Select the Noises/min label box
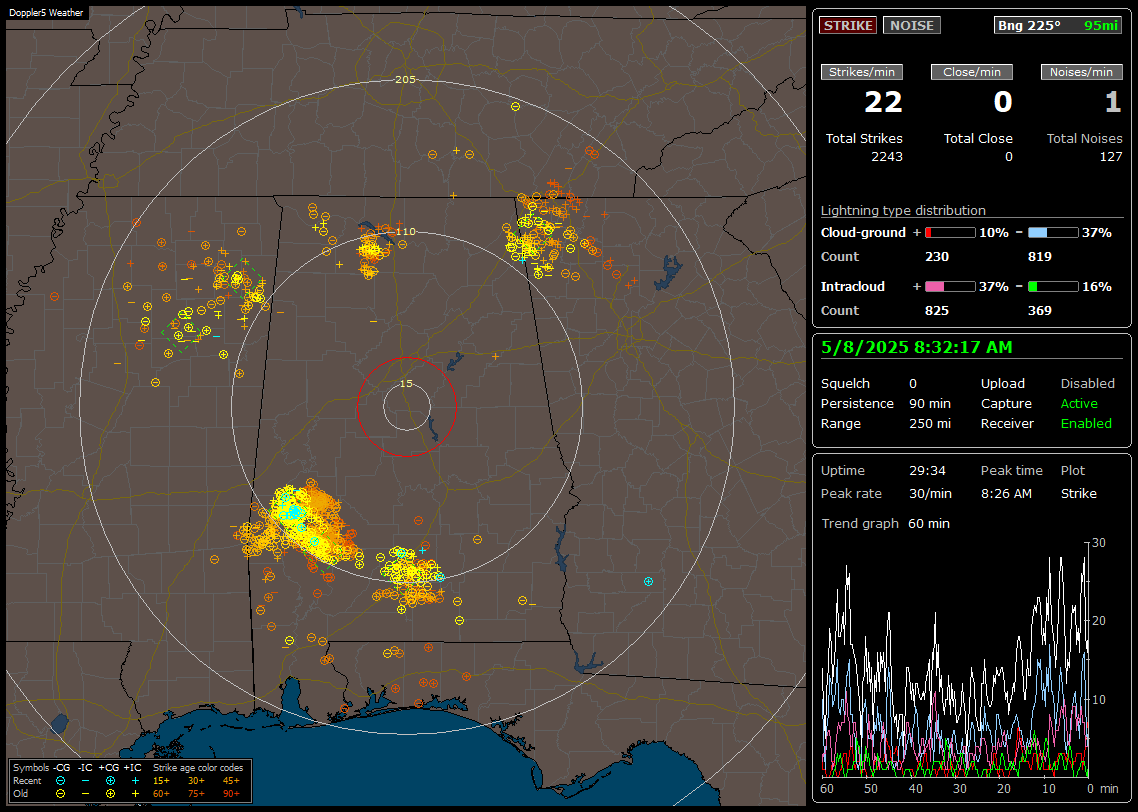 tap(1081, 72)
